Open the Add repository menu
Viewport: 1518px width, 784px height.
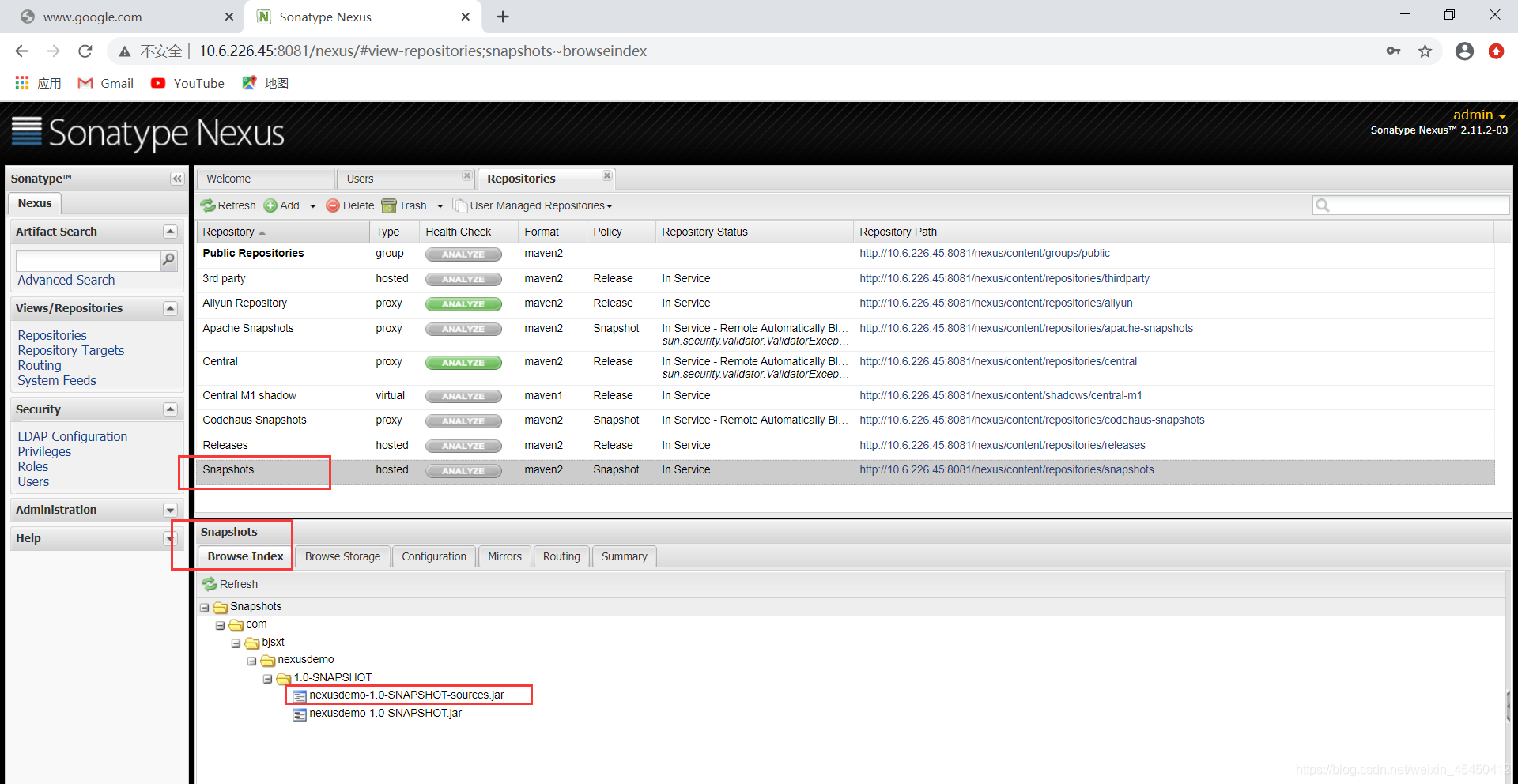click(289, 205)
